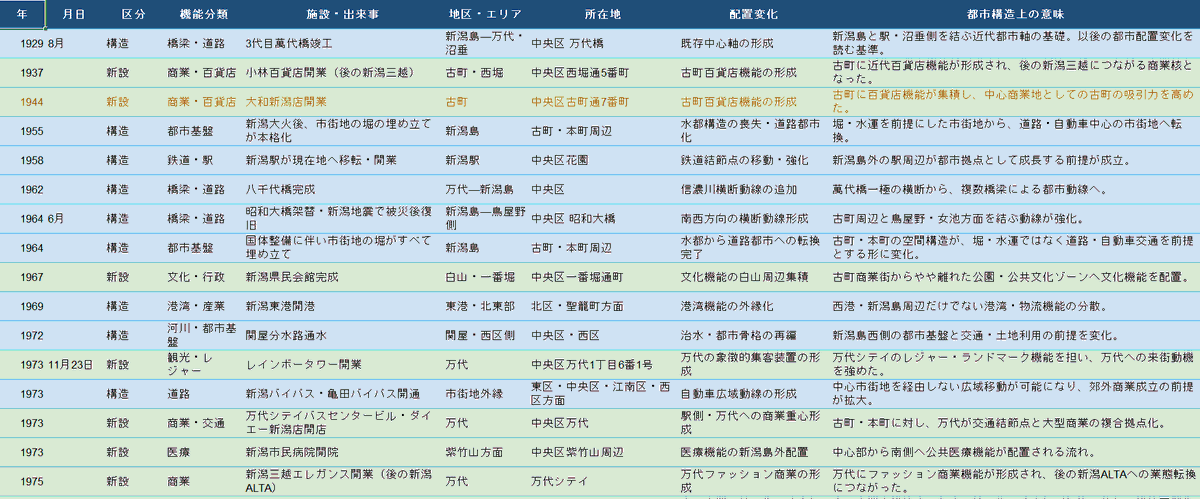
Task: Click the year cell 1929
Action: [22, 44]
